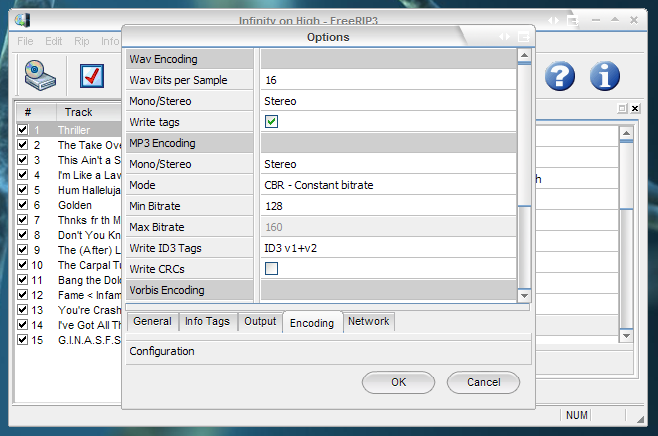This screenshot has width=658, height=436.
Task: Click the options list scroll-up arrow
Action: pyautogui.click(x=524, y=55)
